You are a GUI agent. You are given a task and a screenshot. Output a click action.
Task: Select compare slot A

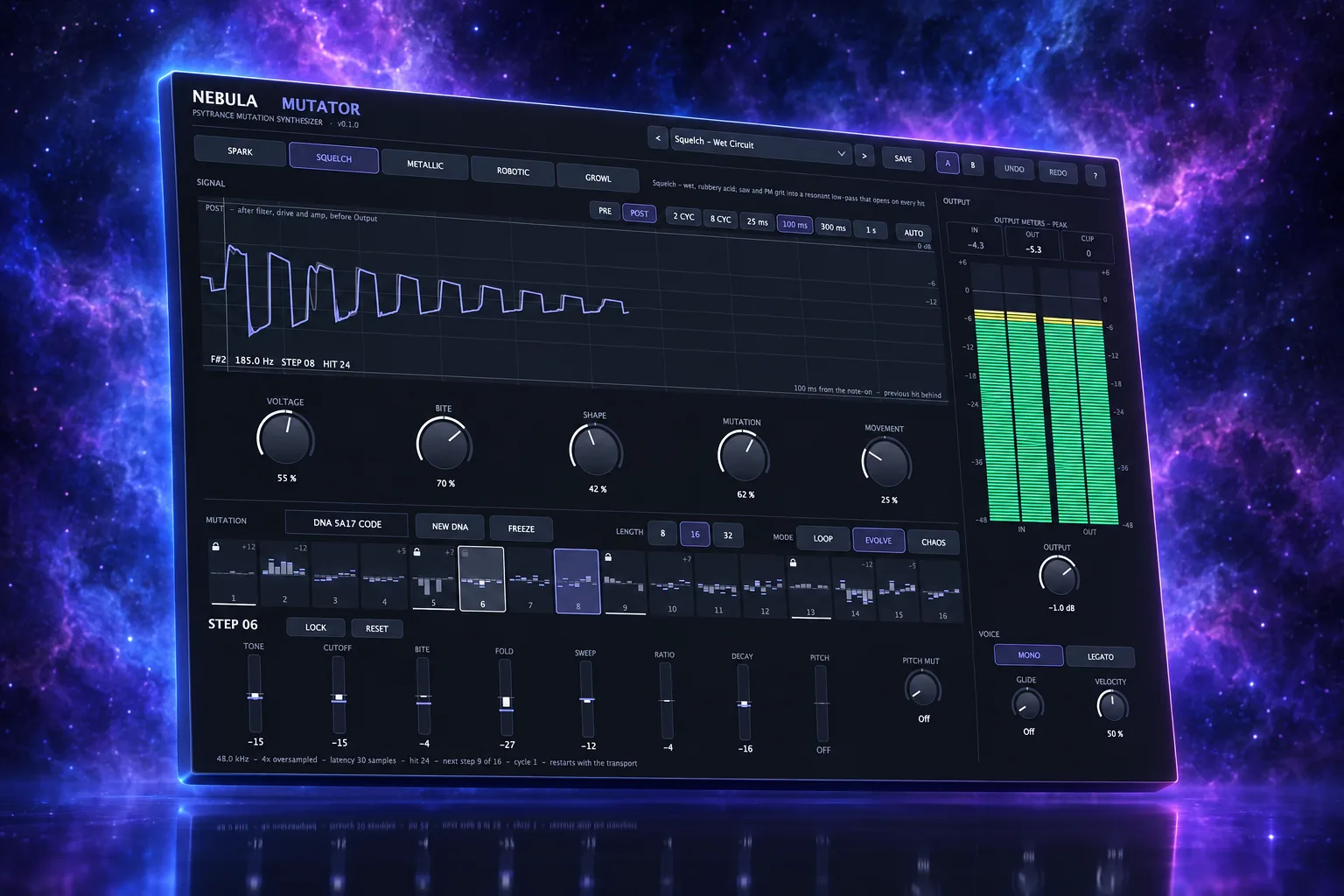(948, 164)
